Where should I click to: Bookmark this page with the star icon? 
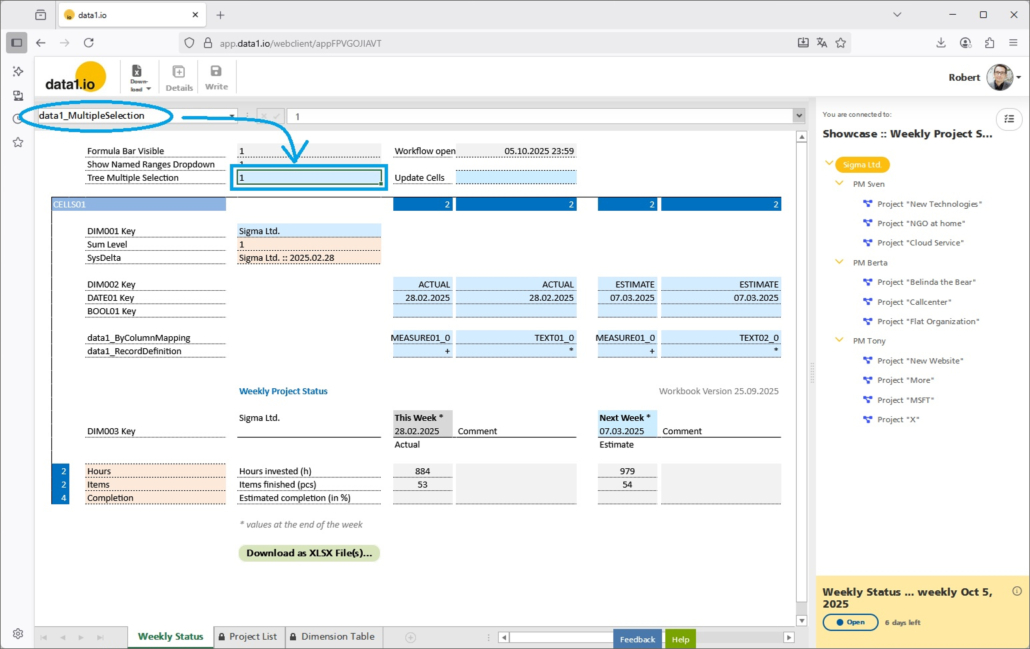point(841,43)
